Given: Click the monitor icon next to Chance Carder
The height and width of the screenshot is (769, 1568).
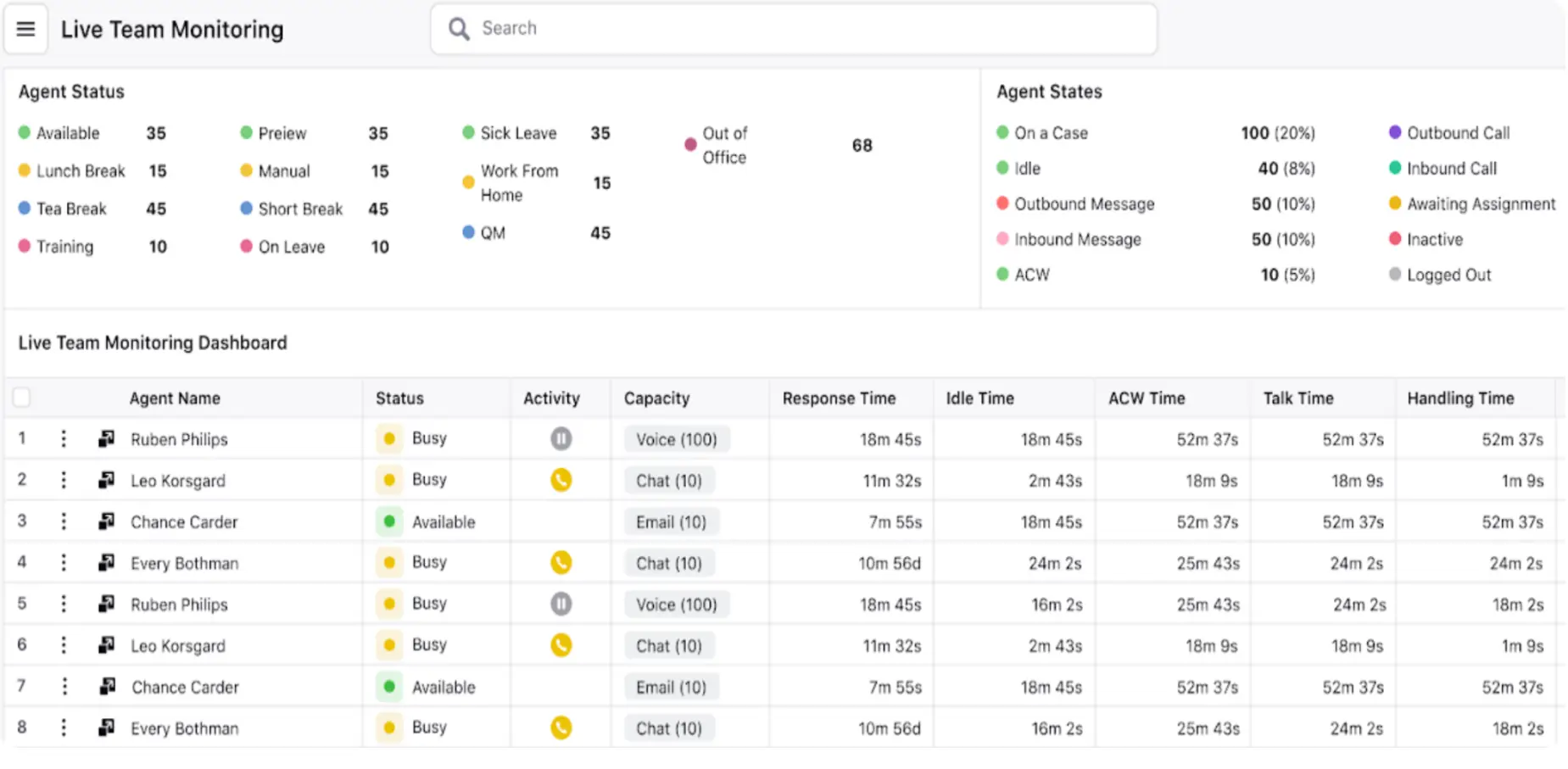Looking at the screenshot, I should tap(106, 521).
